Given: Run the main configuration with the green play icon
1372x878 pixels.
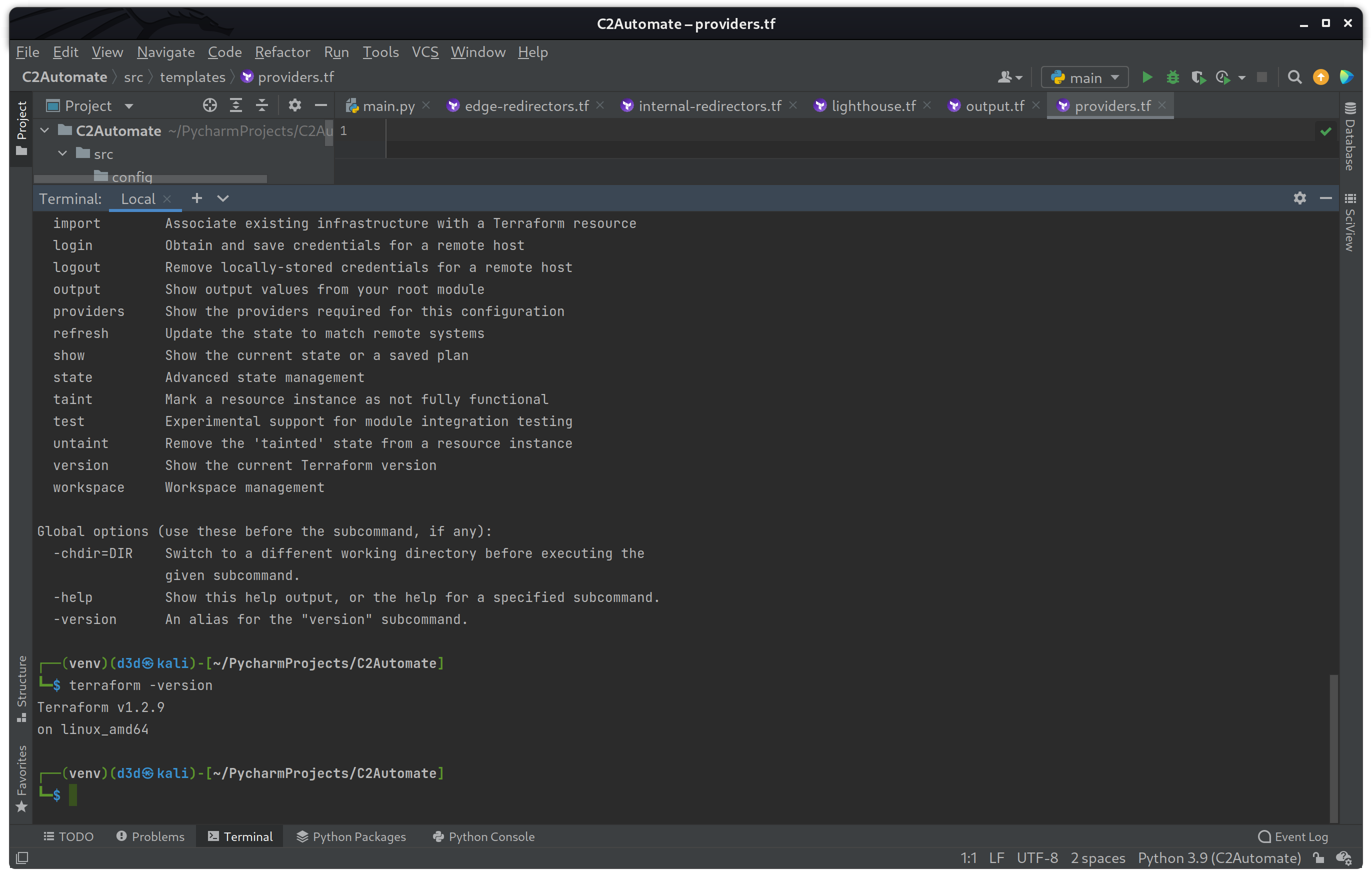Looking at the screenshot, I should click(1147, 77).
